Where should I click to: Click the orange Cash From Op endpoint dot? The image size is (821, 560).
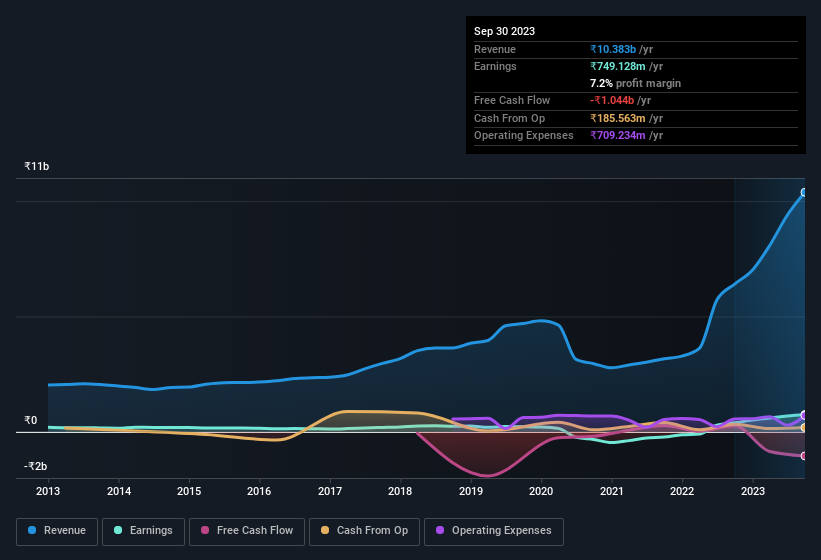point(804,428)
